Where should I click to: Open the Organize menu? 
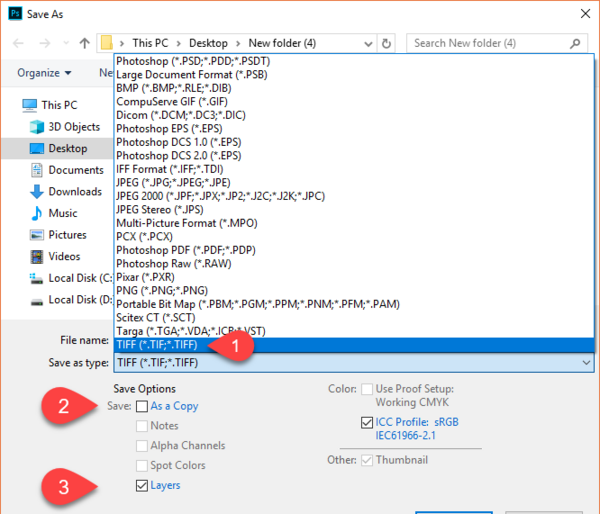(x=44, y=73)
